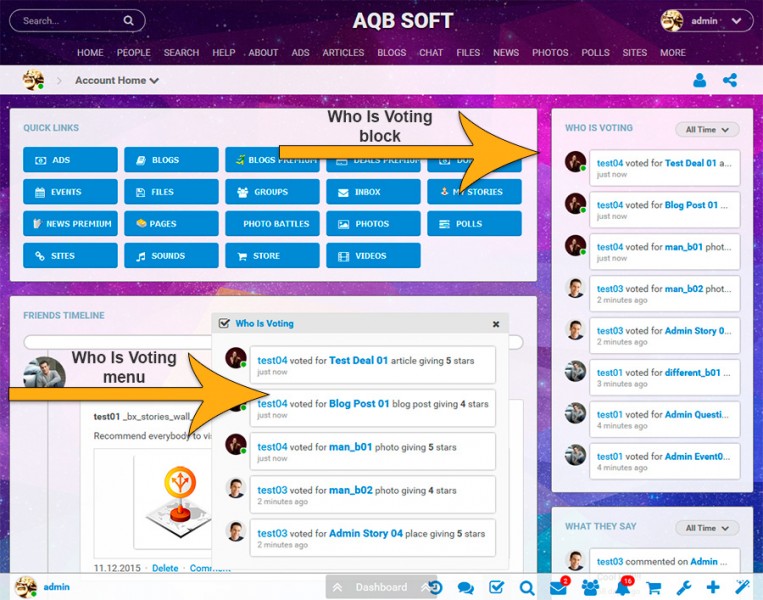Image resolution: width=763 pixels, height=600 pixels.
Task: Click the magic wand icon in bottom toolbar
Action: click(x=743, y=587)
